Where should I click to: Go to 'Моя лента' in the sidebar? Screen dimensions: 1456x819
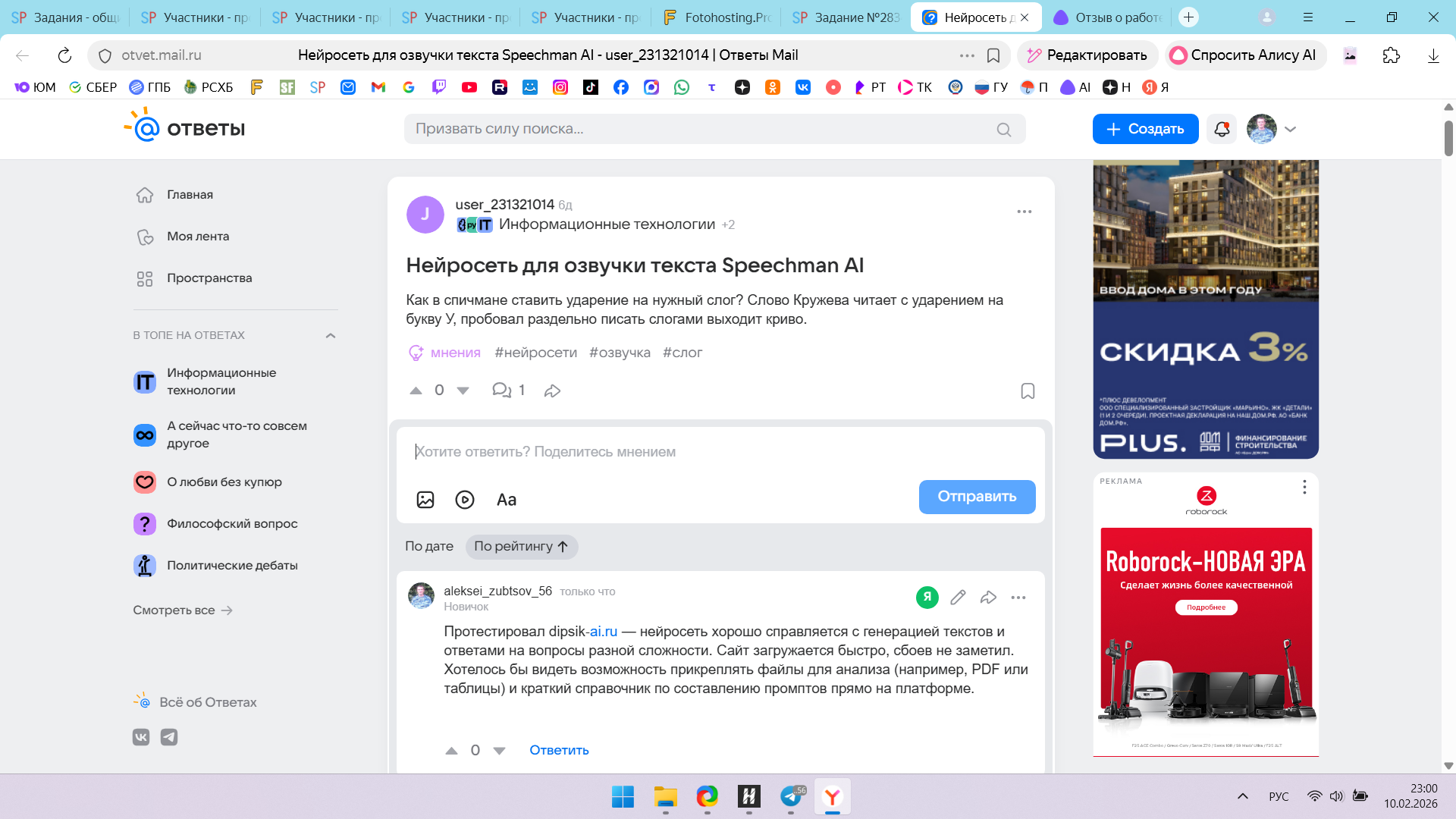point(198,237)
